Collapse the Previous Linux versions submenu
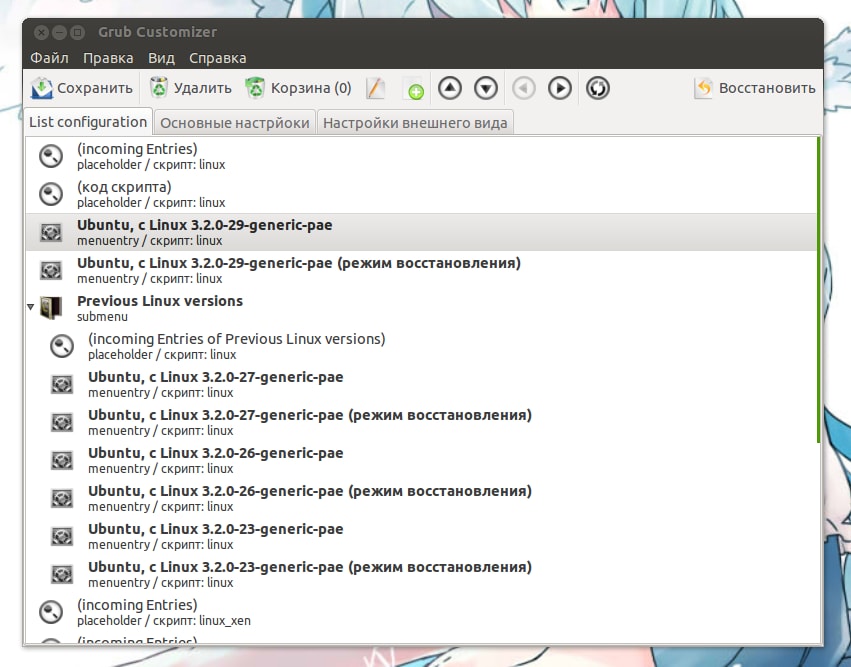The image size is (851, 667). [x=31, y=307]
